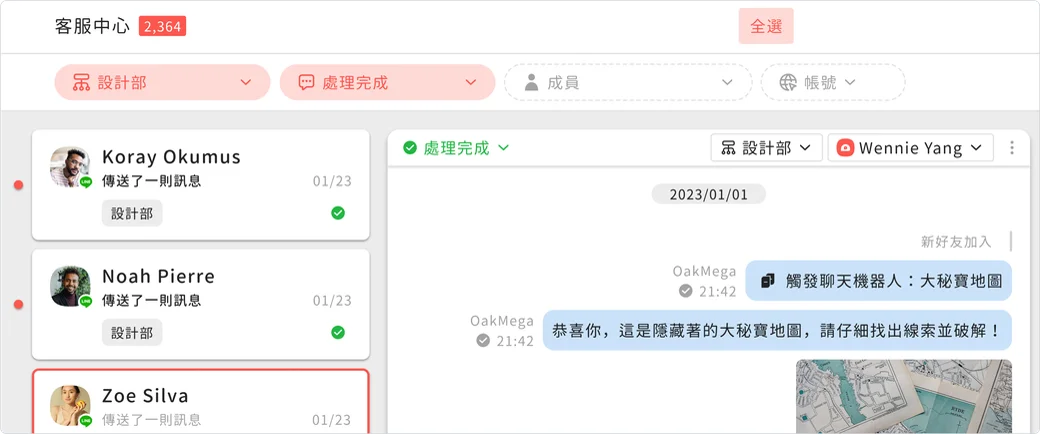
Task: Click the red unread dot beside Noah Pierre
Action: tap(19, 305)
